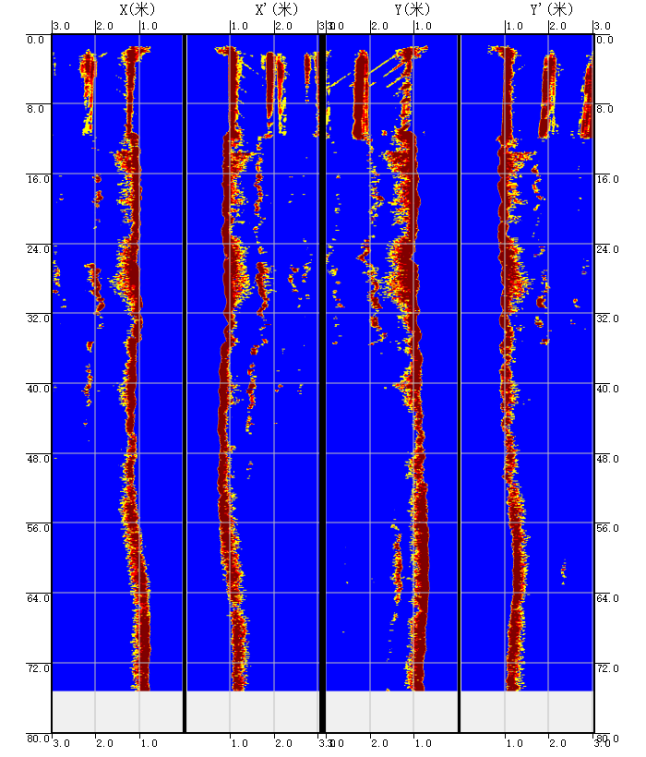Pick the 8.0 depth label on right axis

(x=604, y=109)
